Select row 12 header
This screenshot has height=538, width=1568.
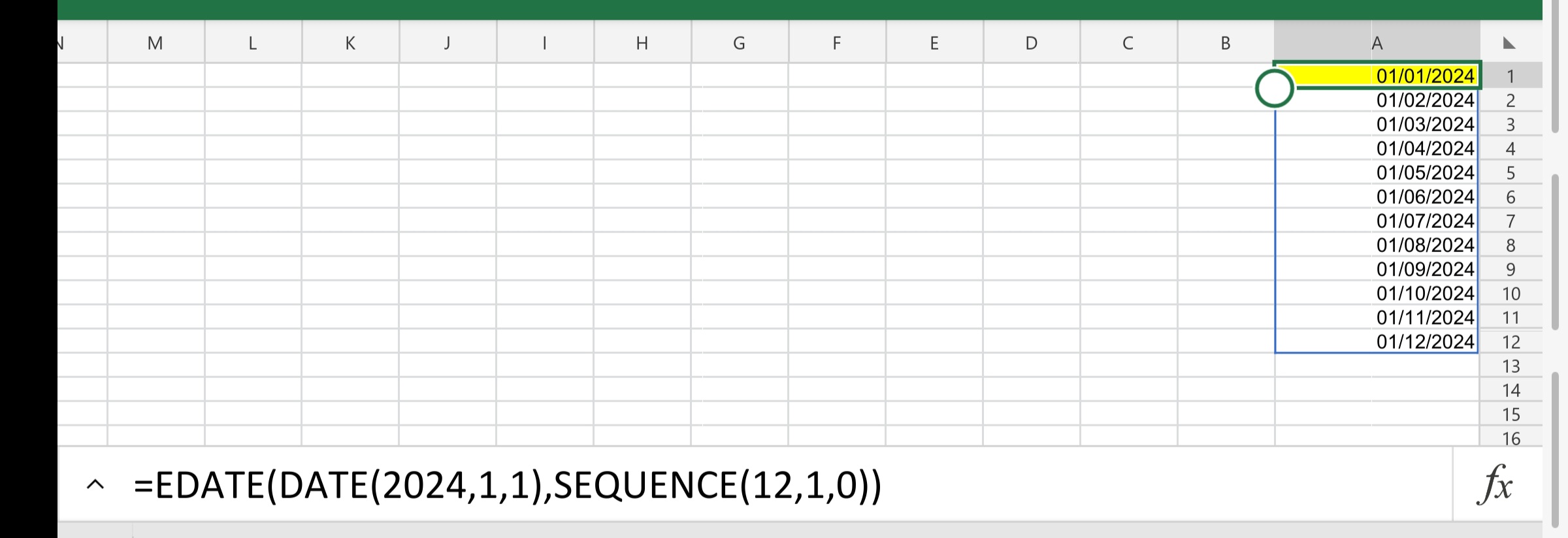pyautogui.click(x=1511, y=341)
